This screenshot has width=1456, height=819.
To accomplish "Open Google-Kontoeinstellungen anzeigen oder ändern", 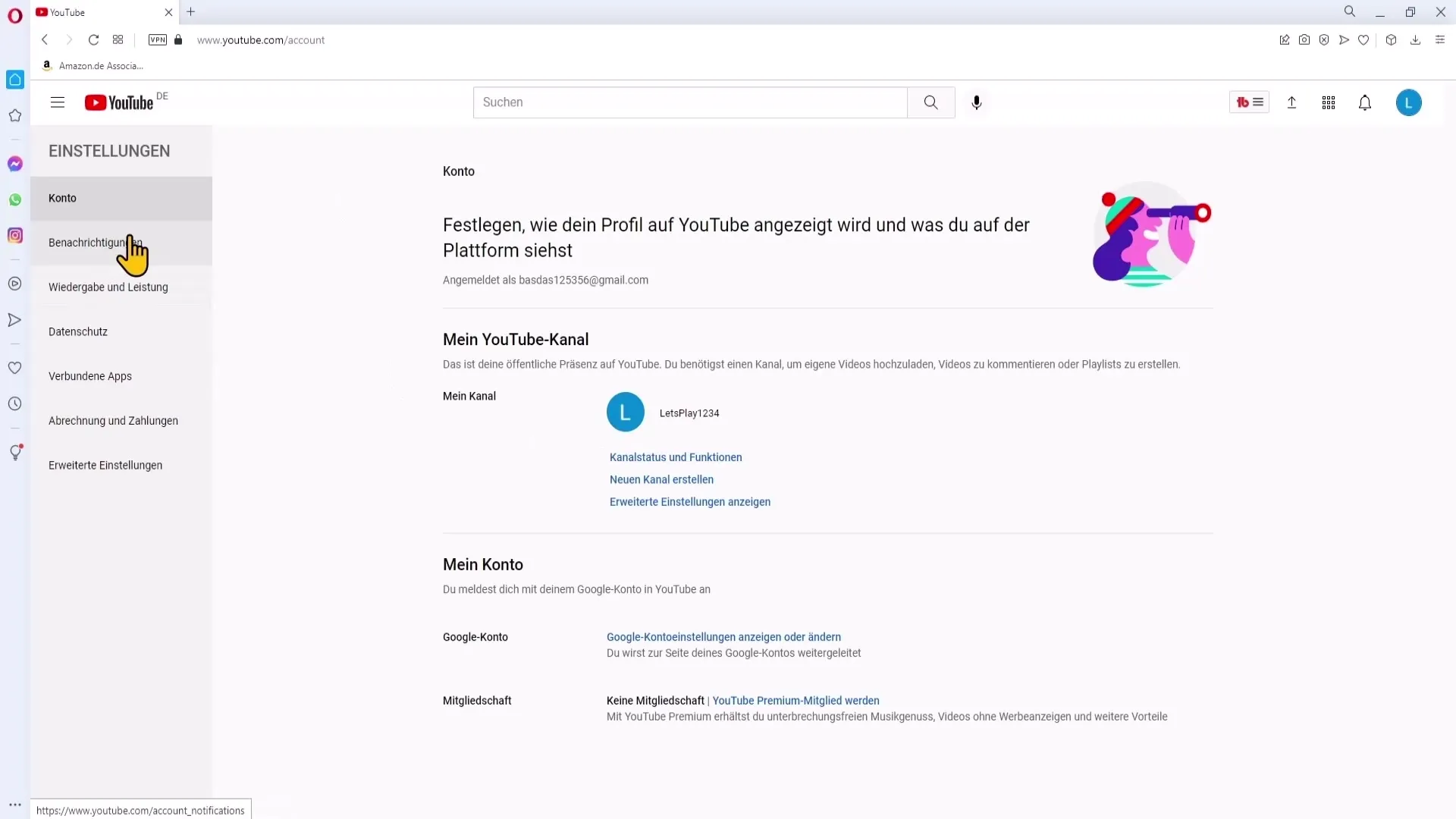I will pyautogui.click(x=724, y=637).
